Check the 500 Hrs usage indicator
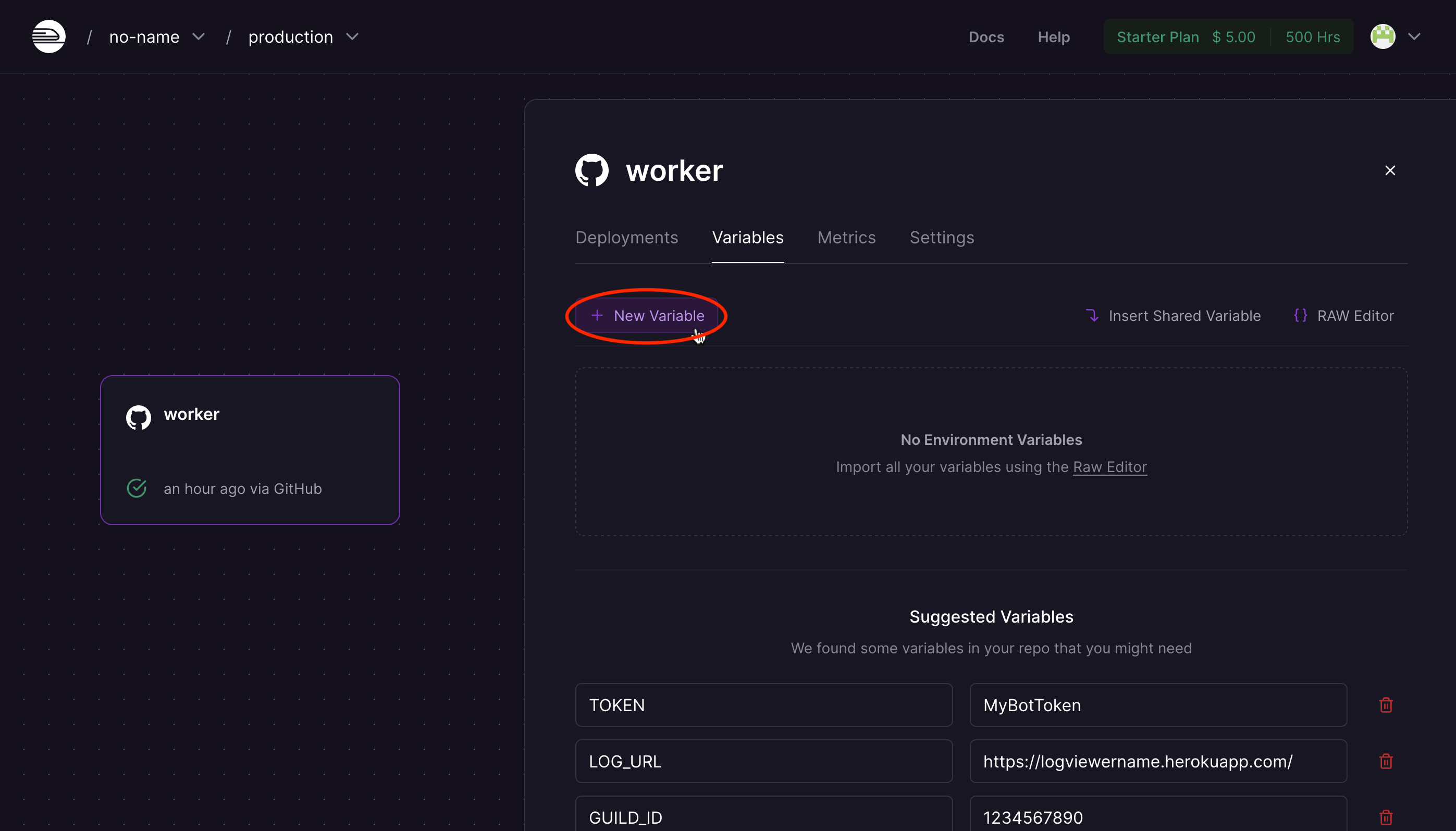The height and width of the screenshot is (831, 1456). pyautogui.click(x=1312, y=36)
